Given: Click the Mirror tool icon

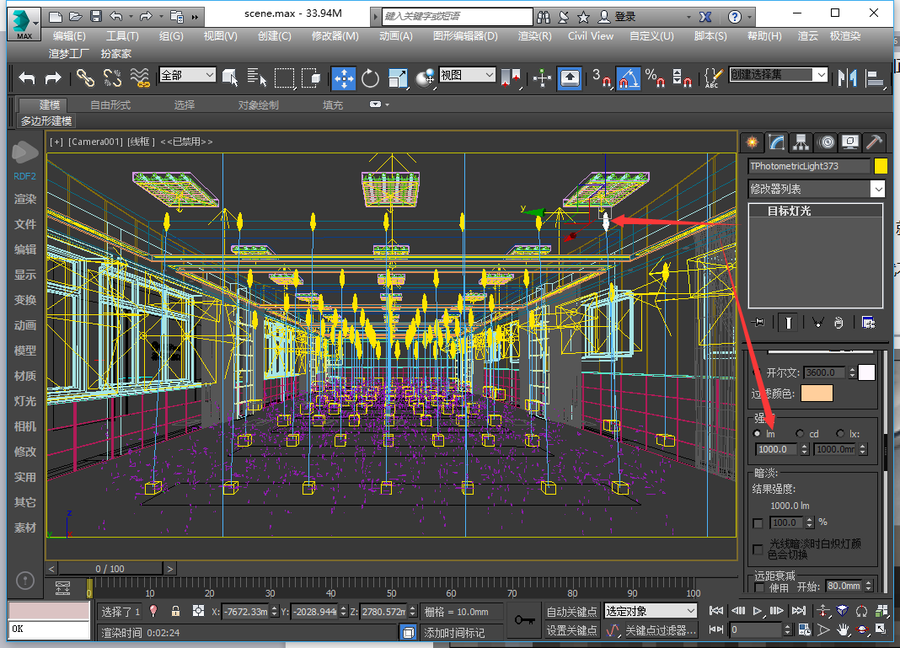Looking at the screenshot, I should 847,77.
